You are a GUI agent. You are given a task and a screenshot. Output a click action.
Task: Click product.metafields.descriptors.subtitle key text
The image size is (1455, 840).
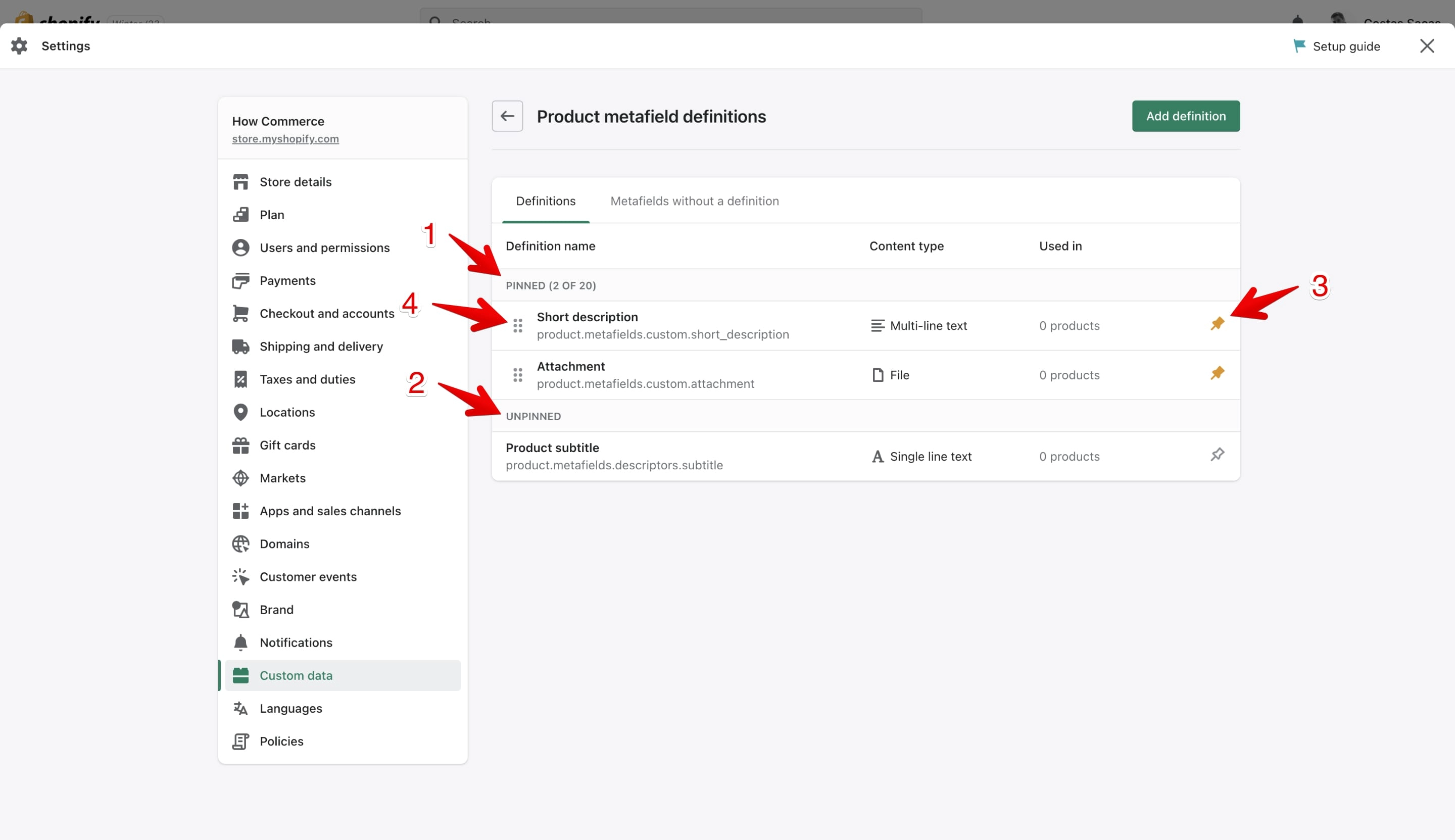click(614, 465)
